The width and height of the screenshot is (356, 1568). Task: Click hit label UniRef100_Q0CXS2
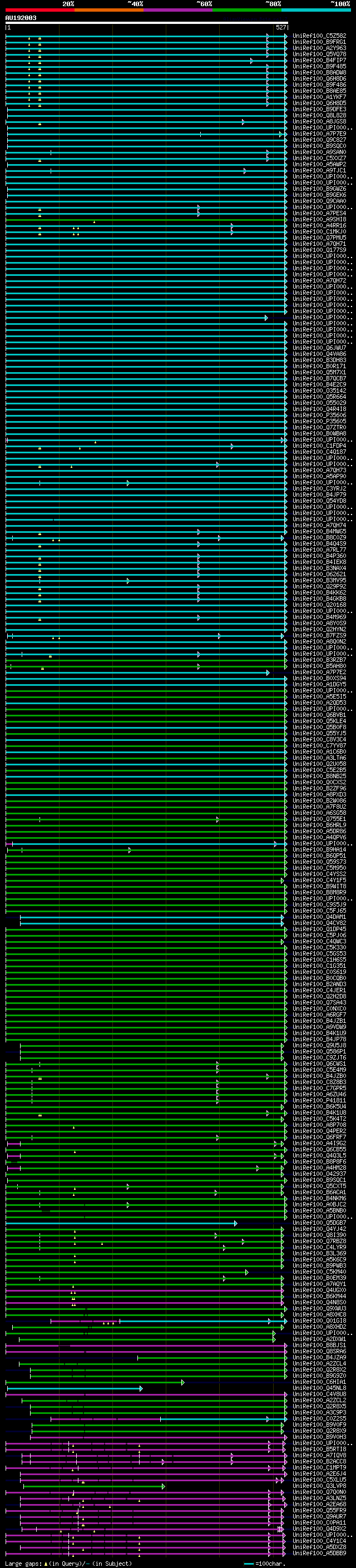pyautogui.click(x=319, y=782)
